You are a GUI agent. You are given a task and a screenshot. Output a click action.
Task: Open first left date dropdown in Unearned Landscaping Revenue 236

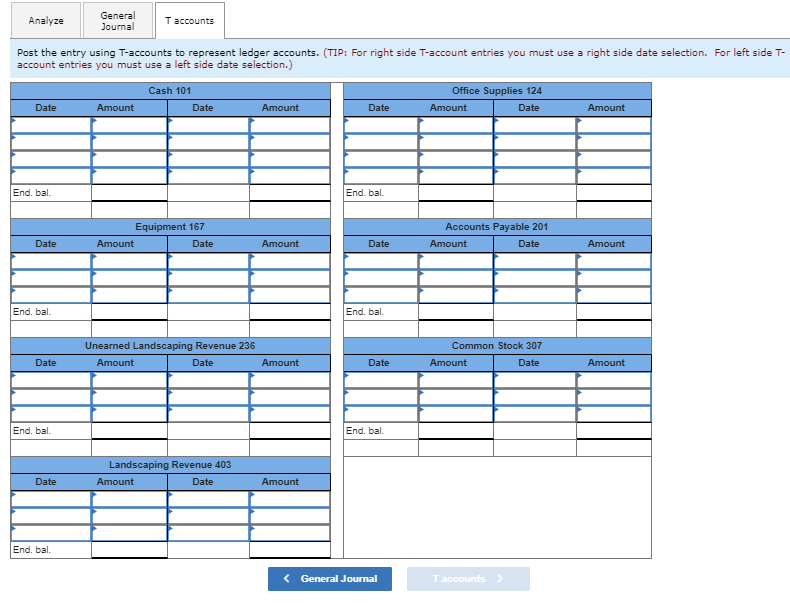[51, 380]
